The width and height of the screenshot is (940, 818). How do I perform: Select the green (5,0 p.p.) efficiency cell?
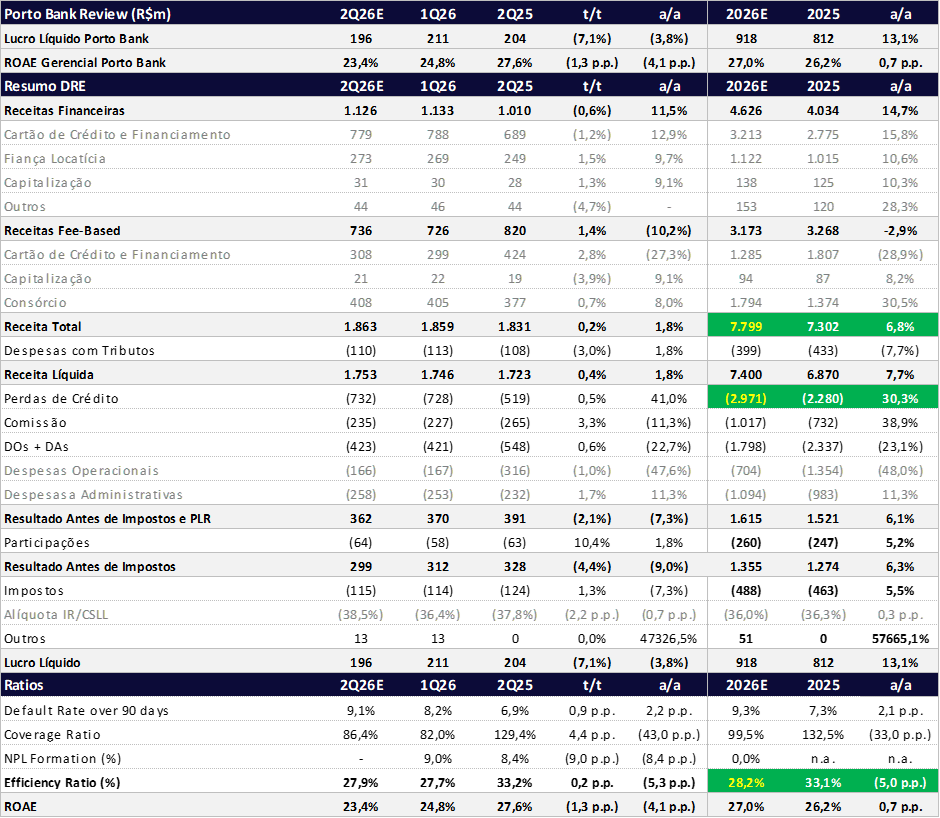click(900, 782)
